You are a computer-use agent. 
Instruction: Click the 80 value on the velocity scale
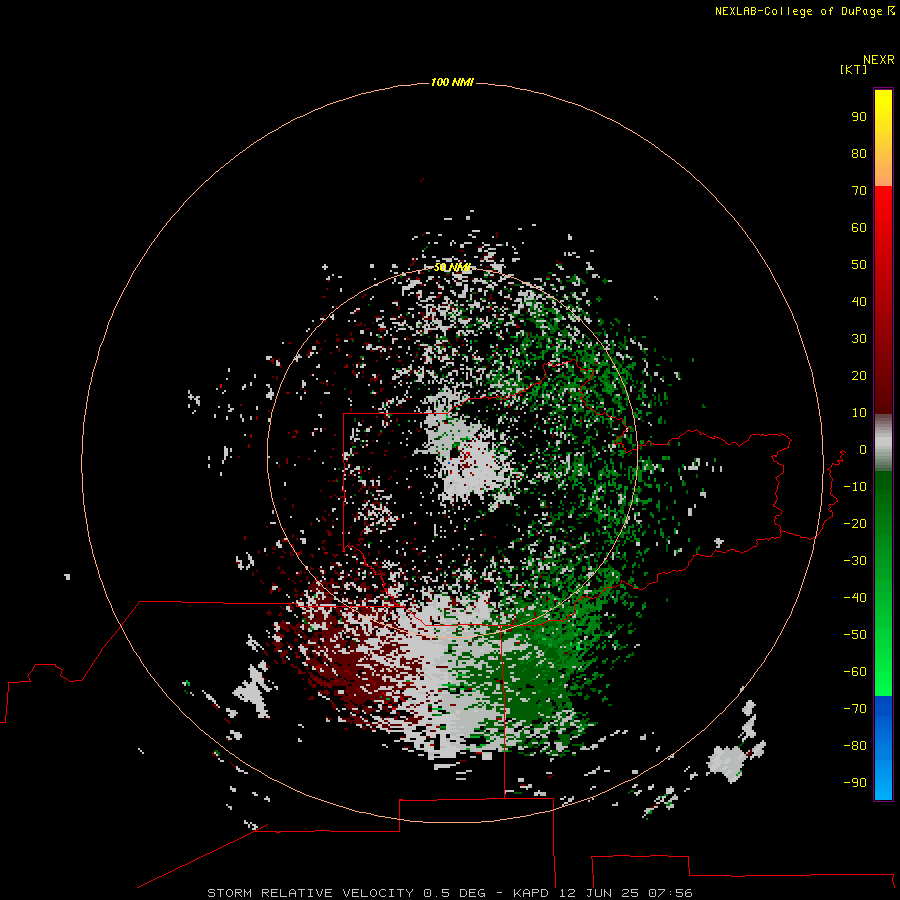[859, 153]
